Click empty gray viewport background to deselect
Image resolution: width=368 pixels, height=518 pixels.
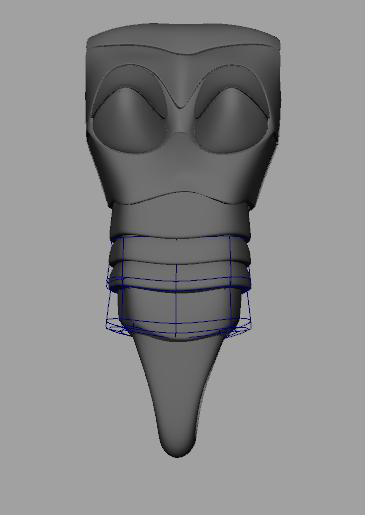click(x=317, y=400)
